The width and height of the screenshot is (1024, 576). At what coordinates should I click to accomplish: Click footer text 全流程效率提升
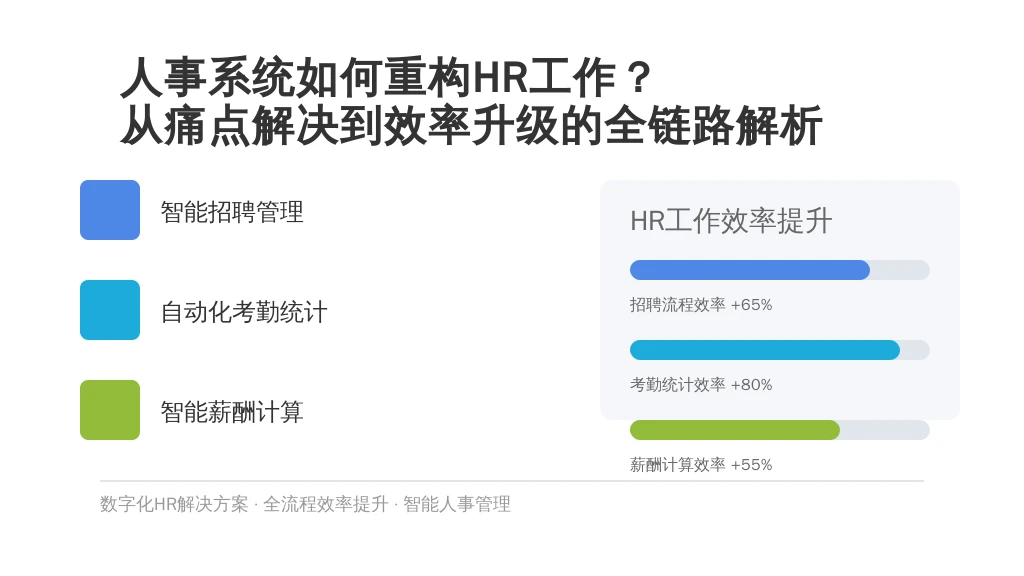(325, 504)
